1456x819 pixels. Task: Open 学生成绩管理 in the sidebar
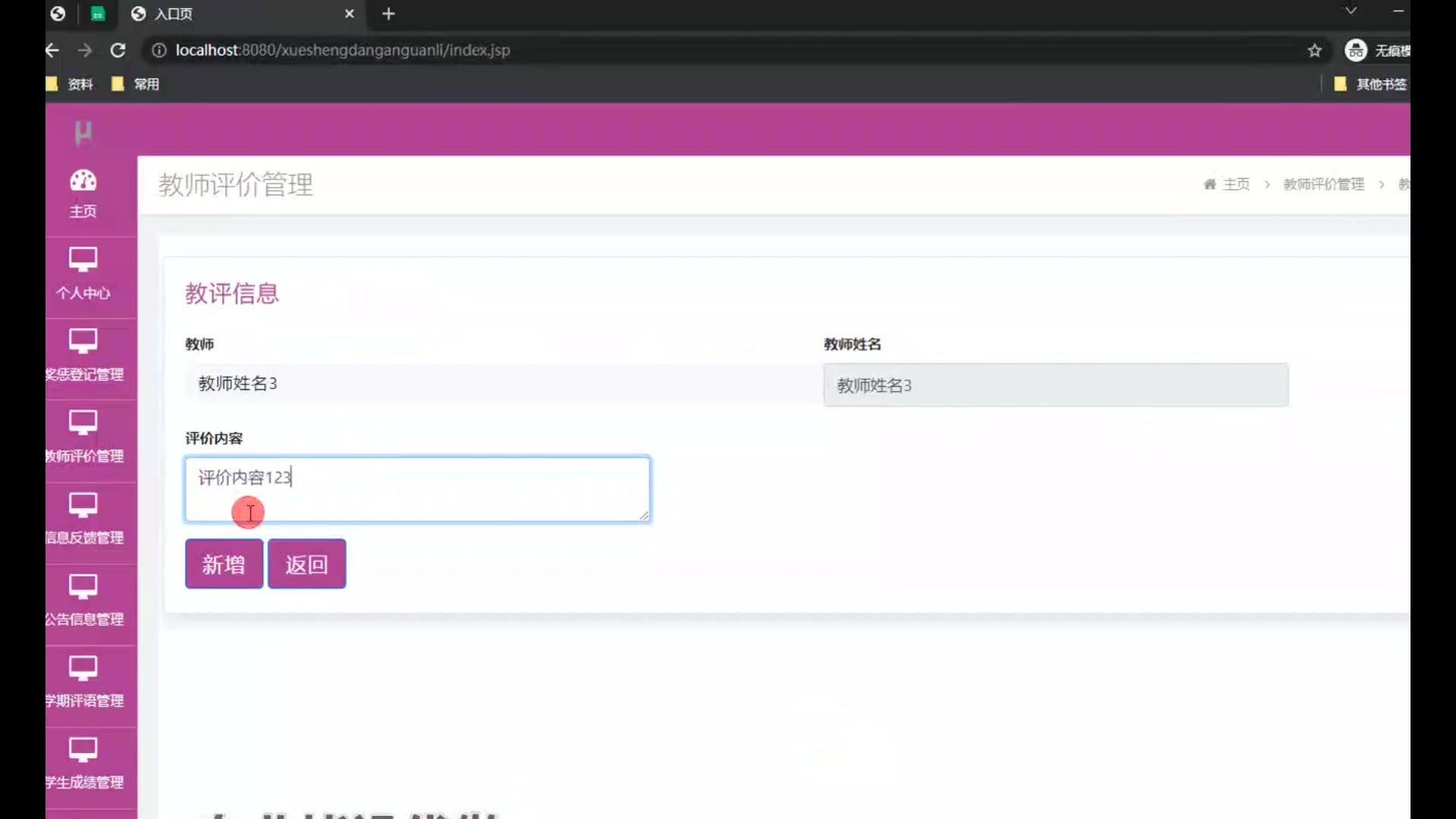point(83,764)
